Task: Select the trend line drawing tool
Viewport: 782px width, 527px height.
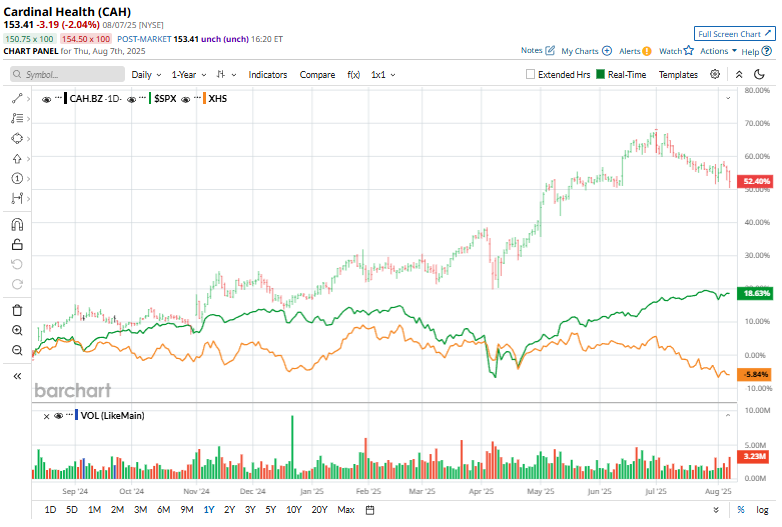Action: (x=17, y=98)
